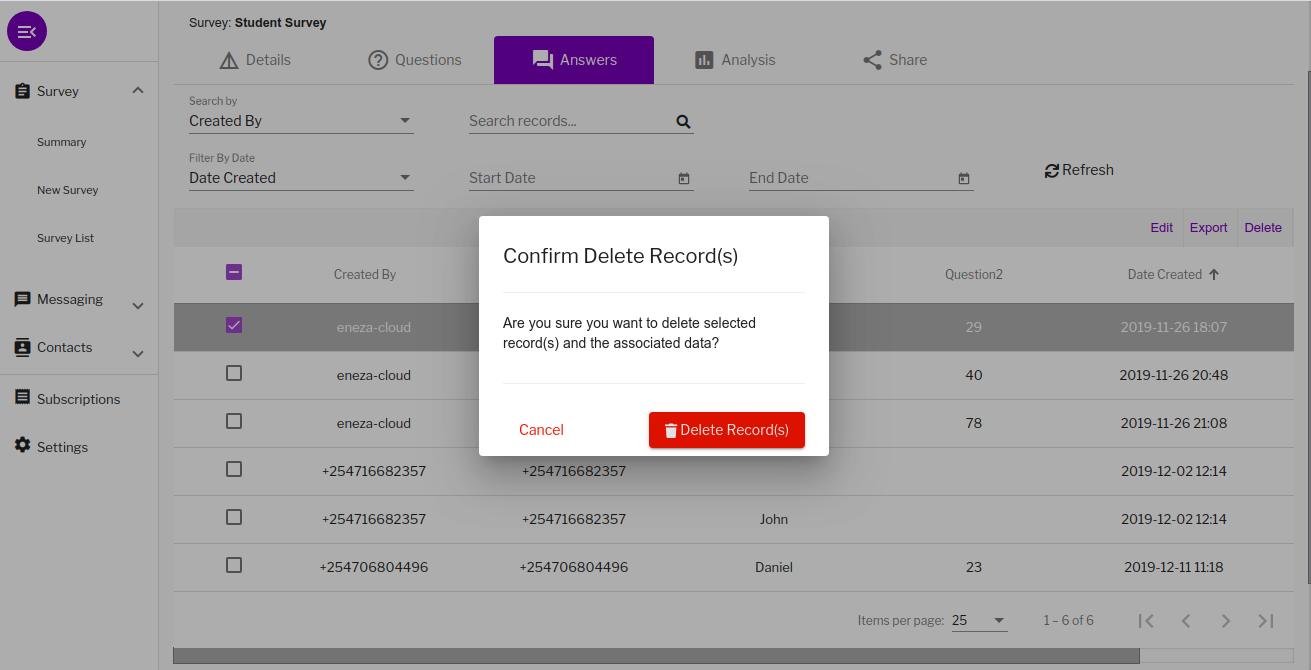Click the Subscriptions list icon

click(x=22, y=398)
